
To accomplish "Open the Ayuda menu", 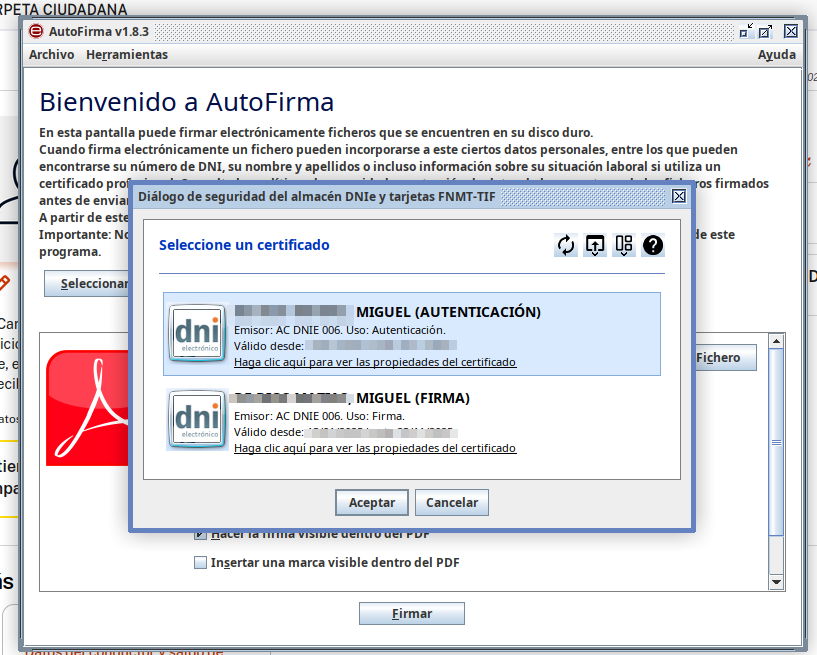I will click(776, 55).
